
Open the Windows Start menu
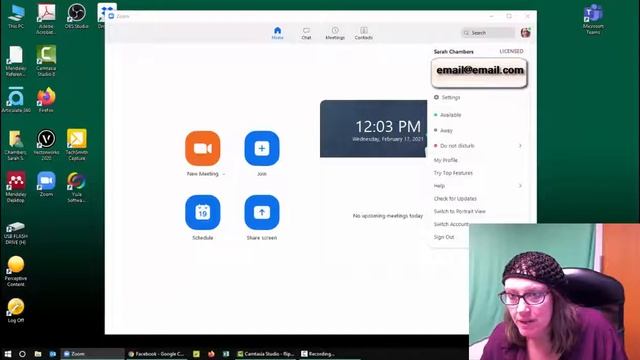point(8,354)
